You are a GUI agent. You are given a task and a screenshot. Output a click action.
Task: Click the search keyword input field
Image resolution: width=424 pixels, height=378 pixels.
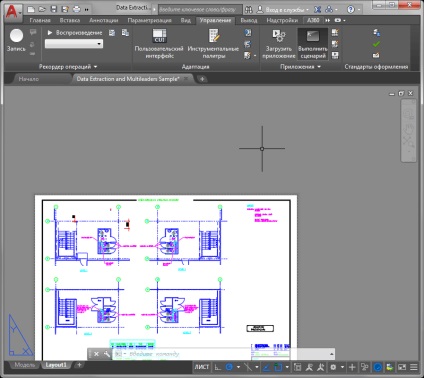(199, 10)
